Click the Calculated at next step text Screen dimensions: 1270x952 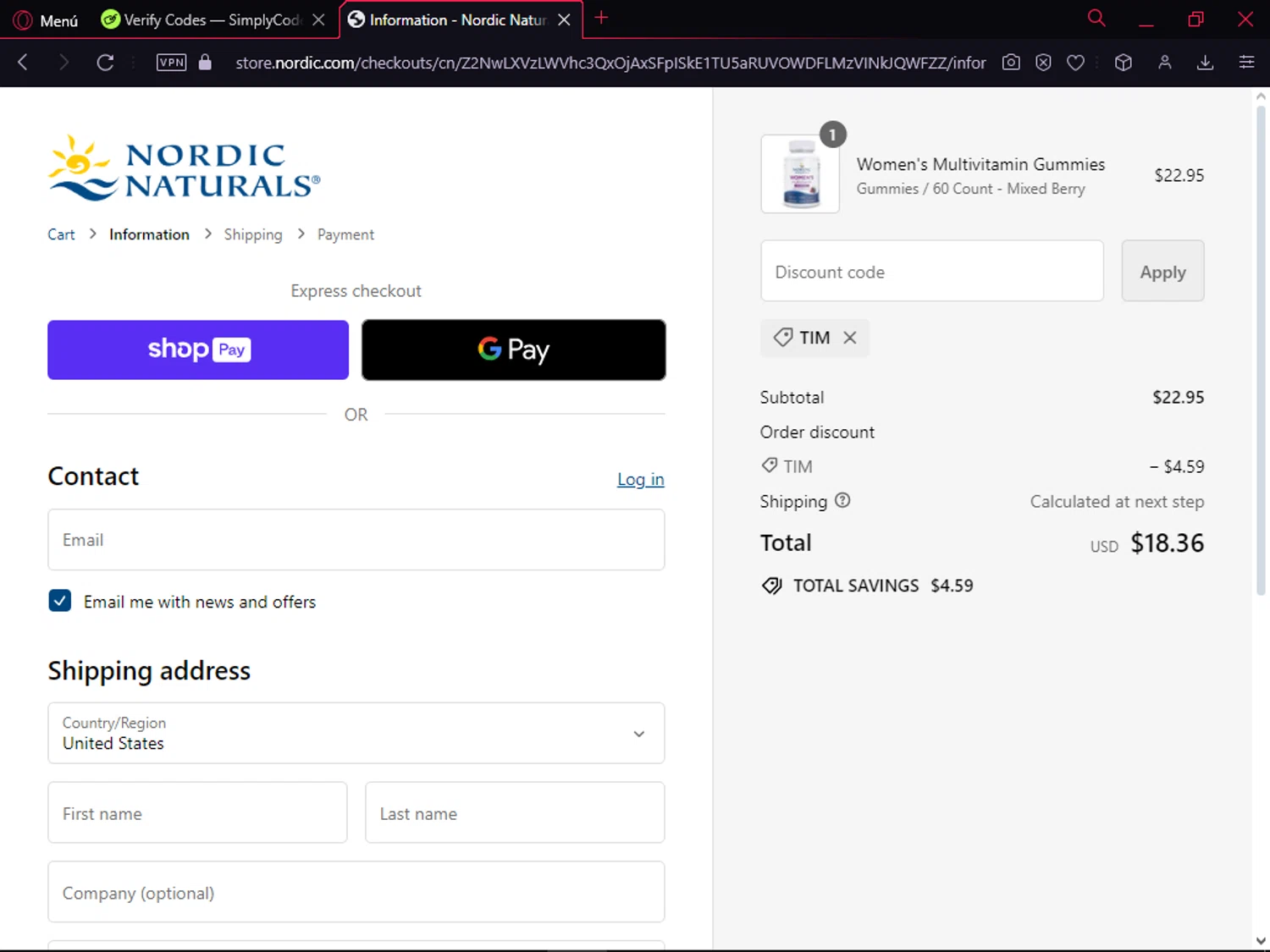[x=1117, y=502]
